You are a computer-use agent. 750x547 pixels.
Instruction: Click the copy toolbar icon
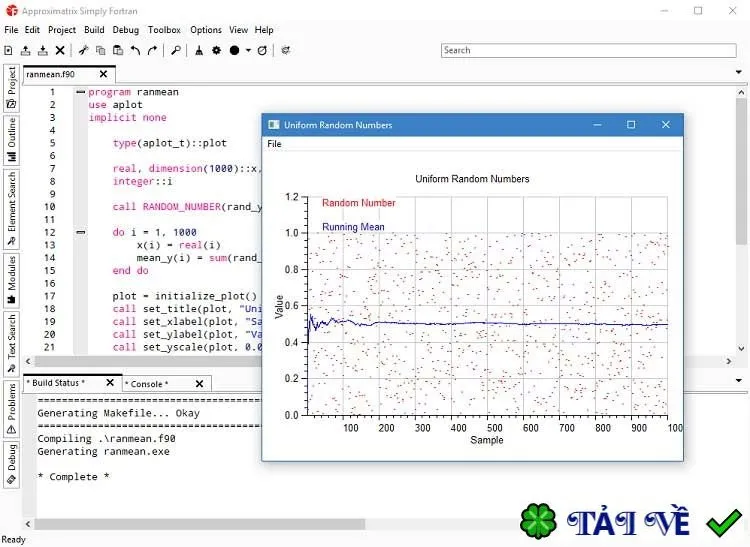click(100, 50)
